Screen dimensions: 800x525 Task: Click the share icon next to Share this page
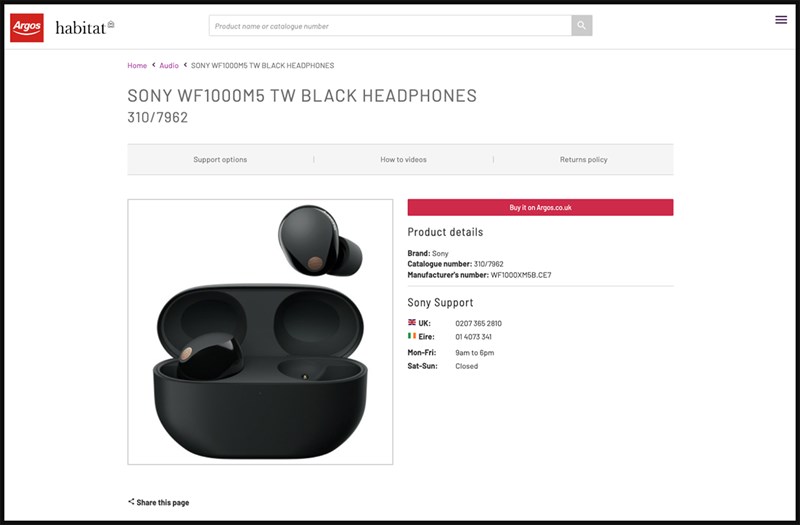pyautogui.click(x=131, y=502)
